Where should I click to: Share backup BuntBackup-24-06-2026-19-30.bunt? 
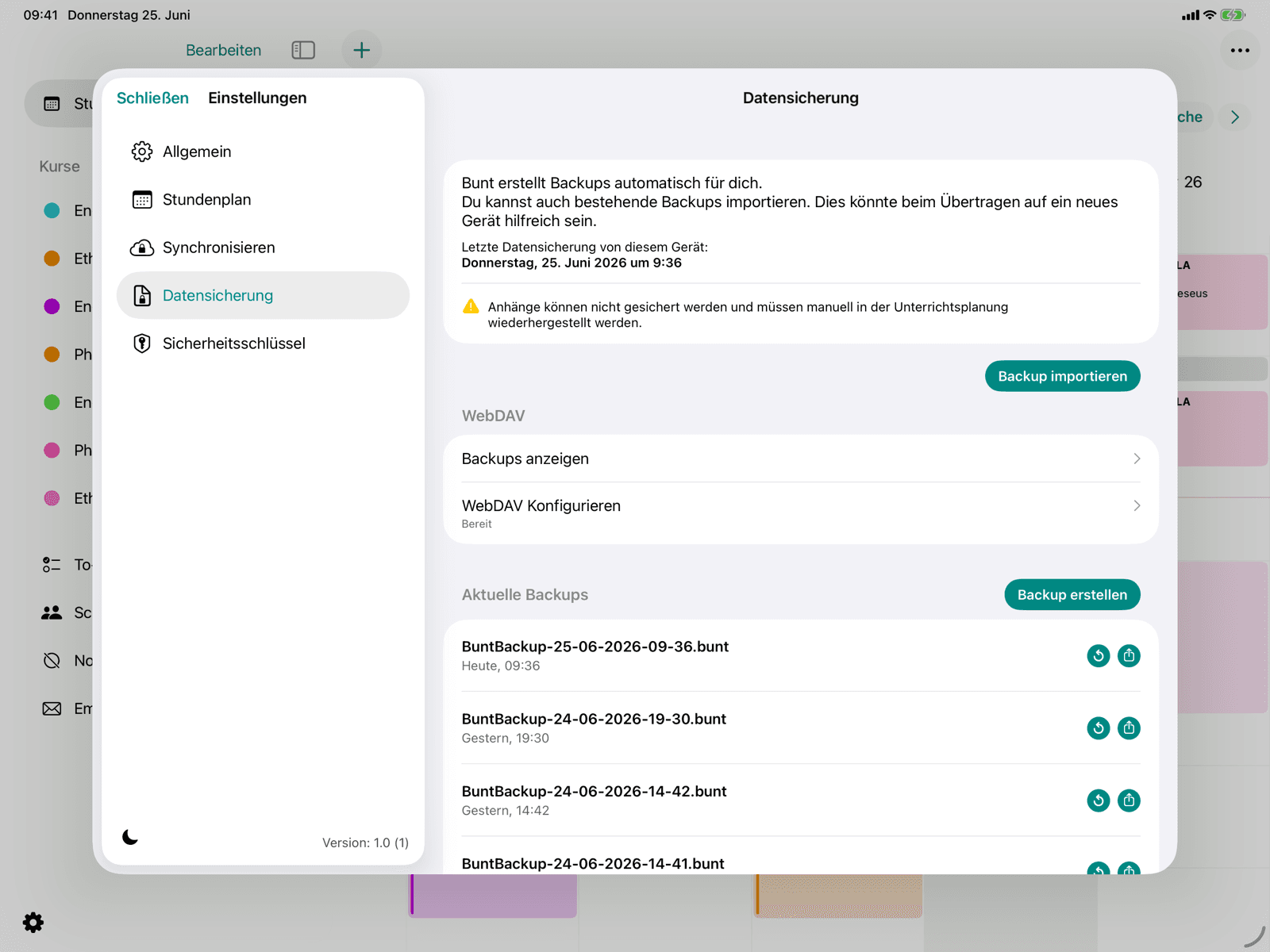pyautogui.click(x=1129, y=727)
